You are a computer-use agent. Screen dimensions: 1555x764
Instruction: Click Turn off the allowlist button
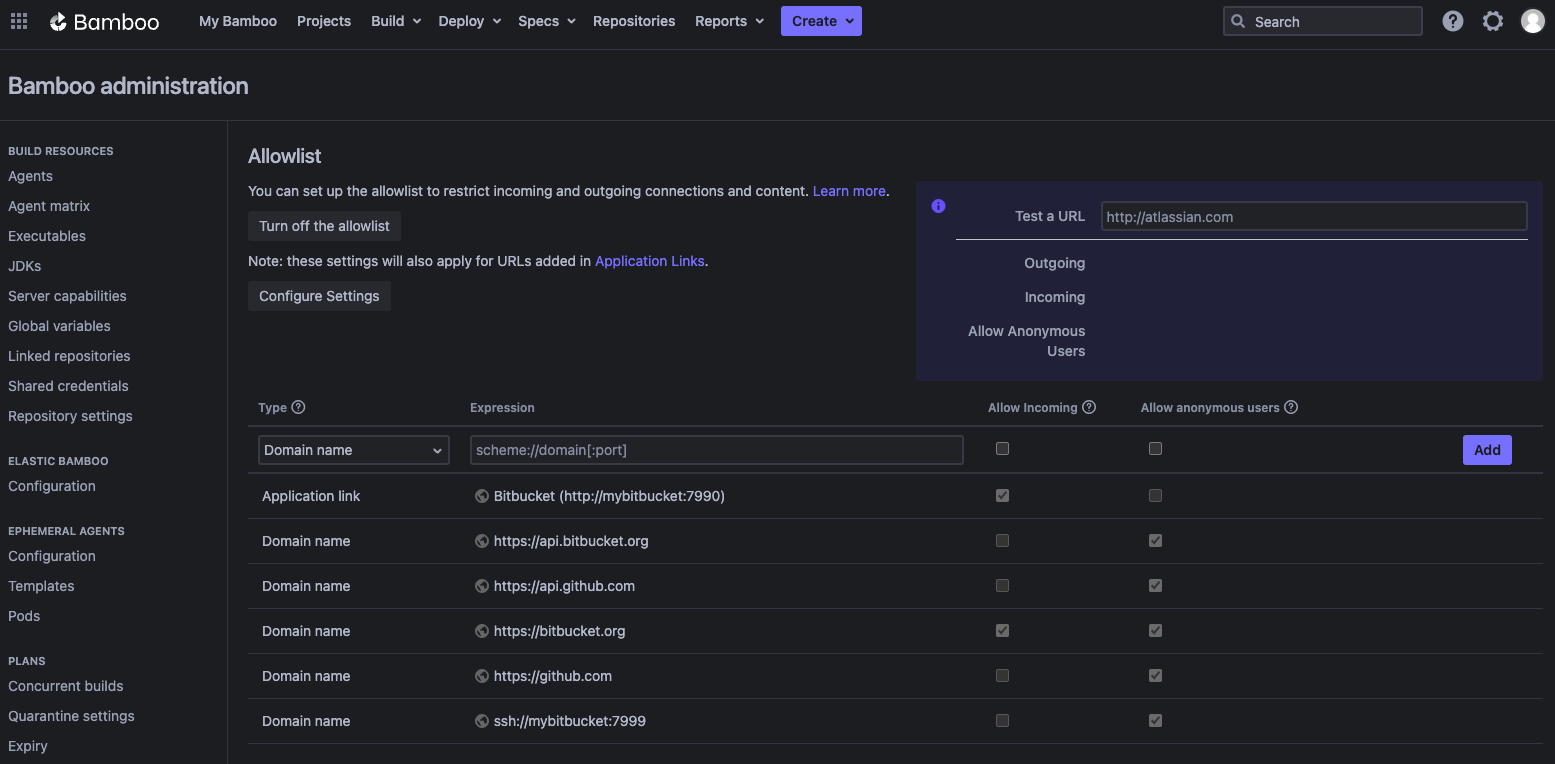tap(324, 226)
